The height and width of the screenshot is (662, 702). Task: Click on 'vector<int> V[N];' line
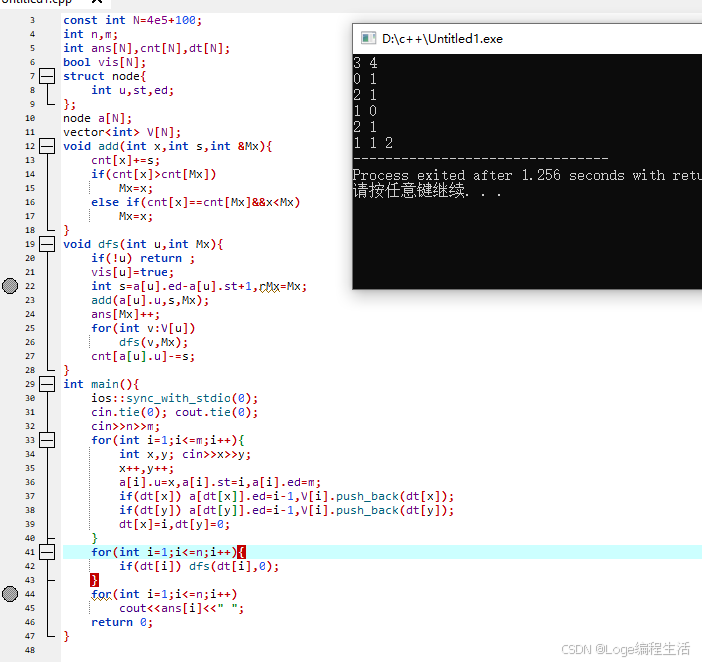pos(122,132)
